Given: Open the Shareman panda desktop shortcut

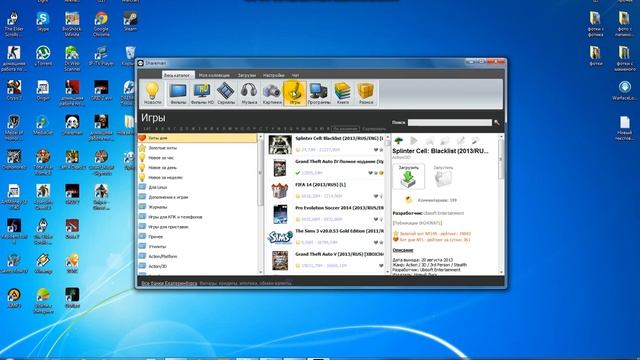Looking at the screenshot, I should pyautogui.click(x=72, y=125).
